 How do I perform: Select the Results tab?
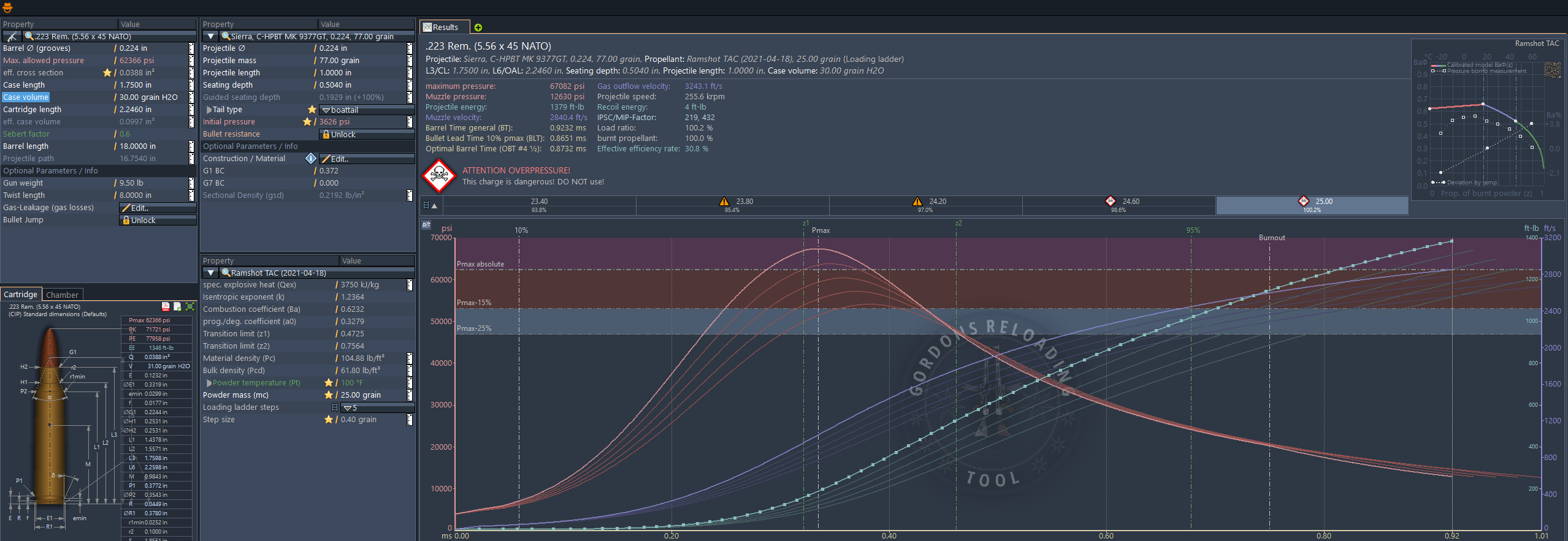click(445, 28)
